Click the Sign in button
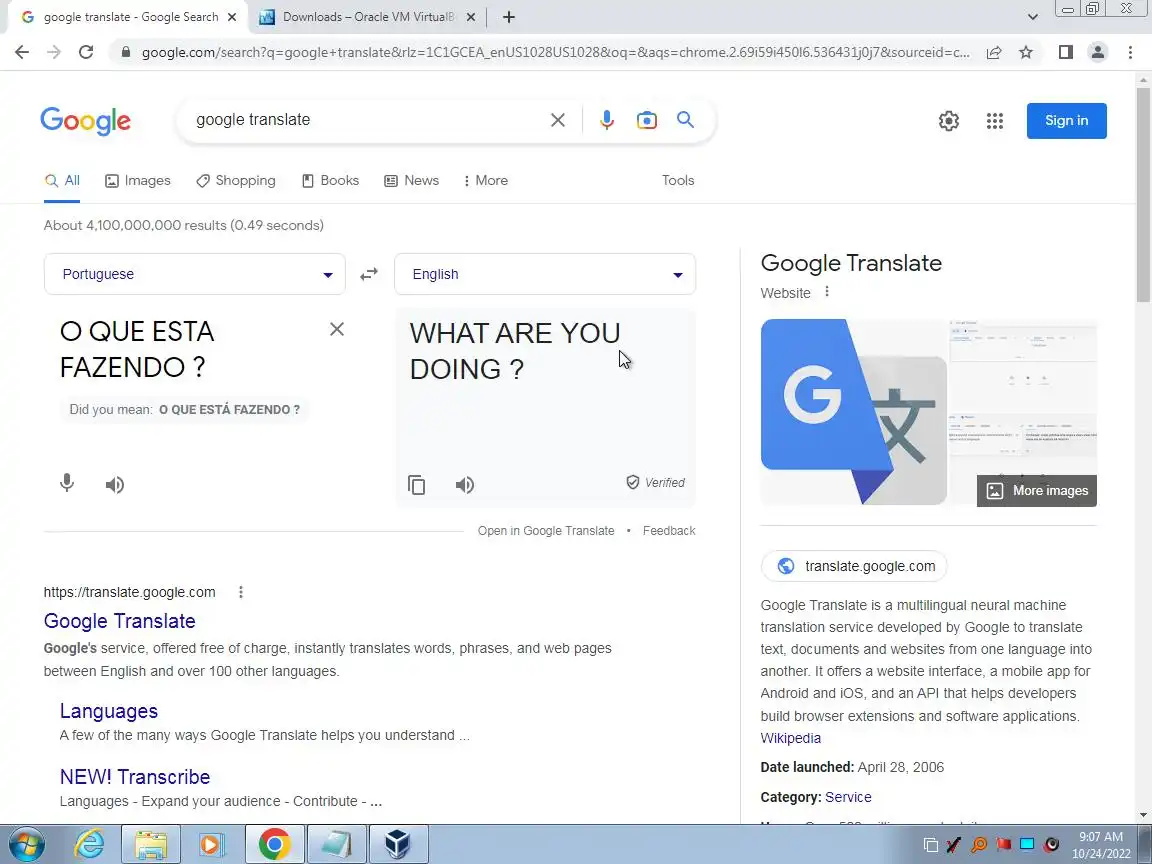This screenshot has width=1152, height=864. pyautogui.click(x=1067, y=120)
